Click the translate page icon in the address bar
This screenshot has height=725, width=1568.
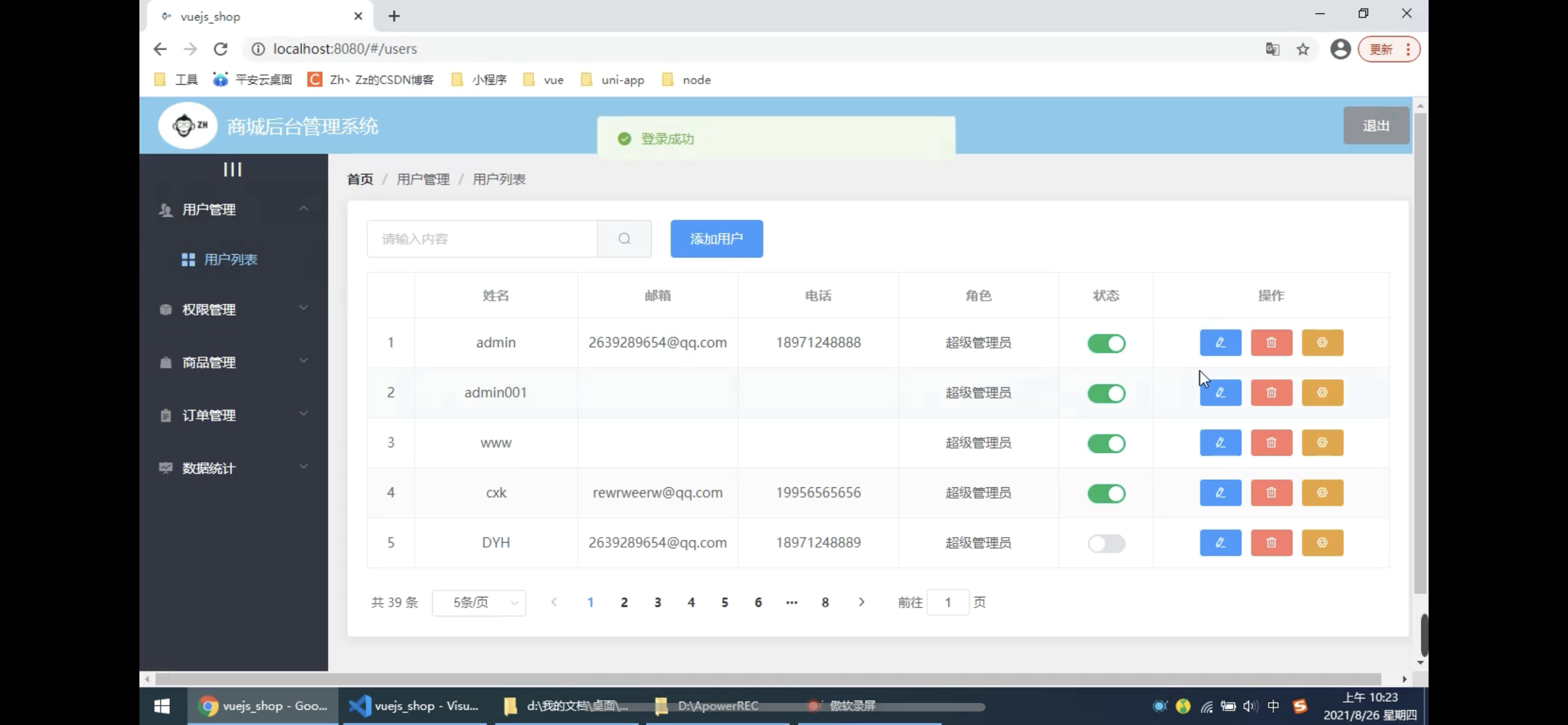(x=1272, y=49)
